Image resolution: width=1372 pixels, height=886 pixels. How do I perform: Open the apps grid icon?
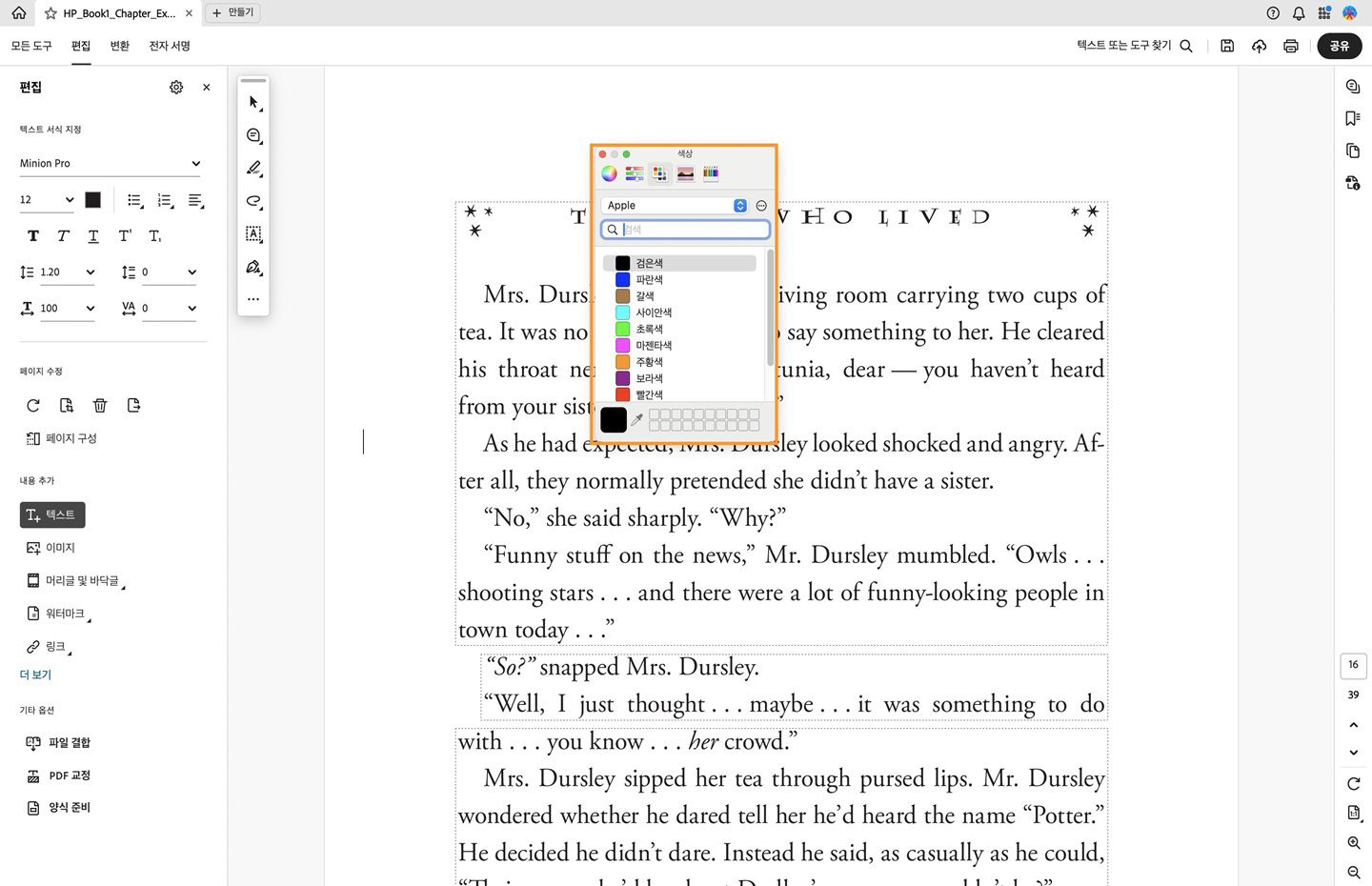tap(1324, 13)
